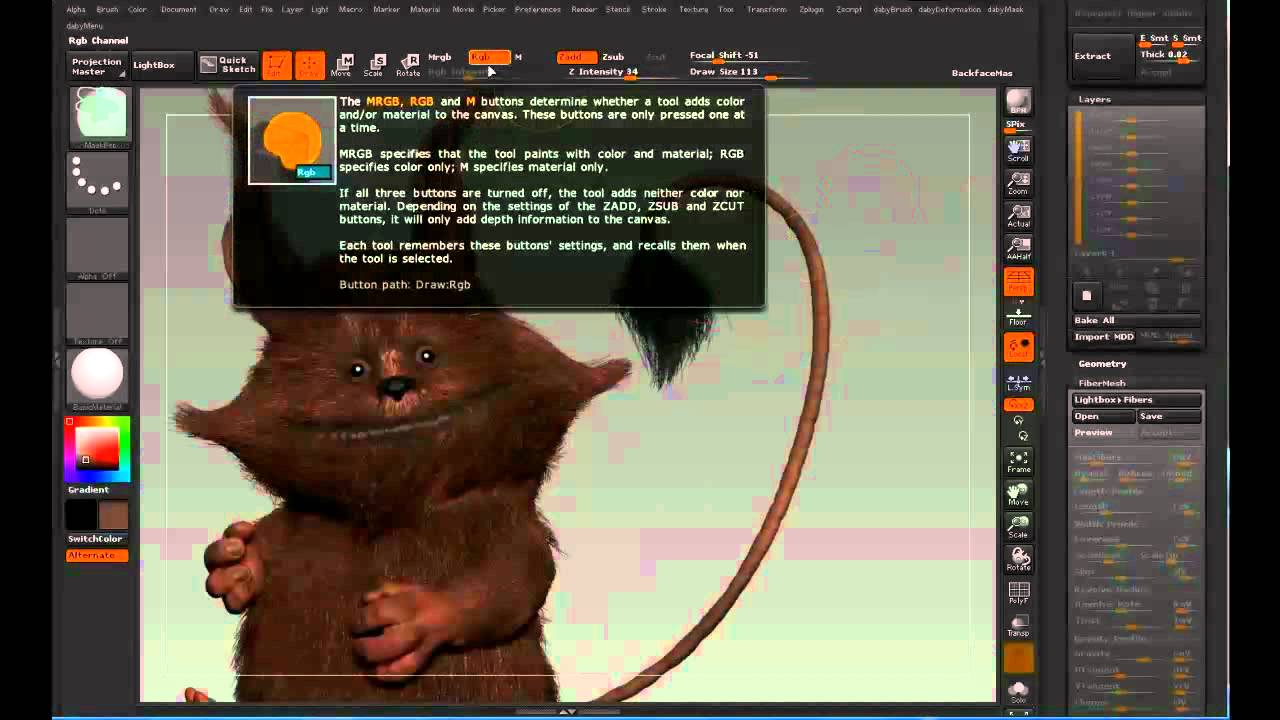Open the Projection Master
This screenshot has height=720, width=1280.
coord(97,66)
